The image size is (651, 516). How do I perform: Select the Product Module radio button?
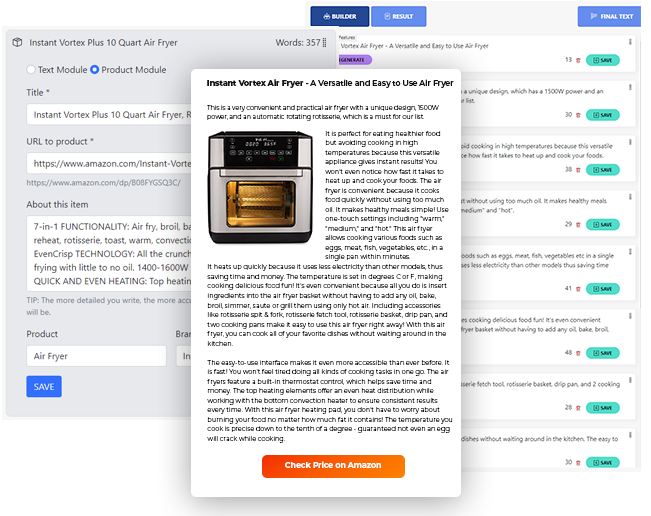coord(95,70)
